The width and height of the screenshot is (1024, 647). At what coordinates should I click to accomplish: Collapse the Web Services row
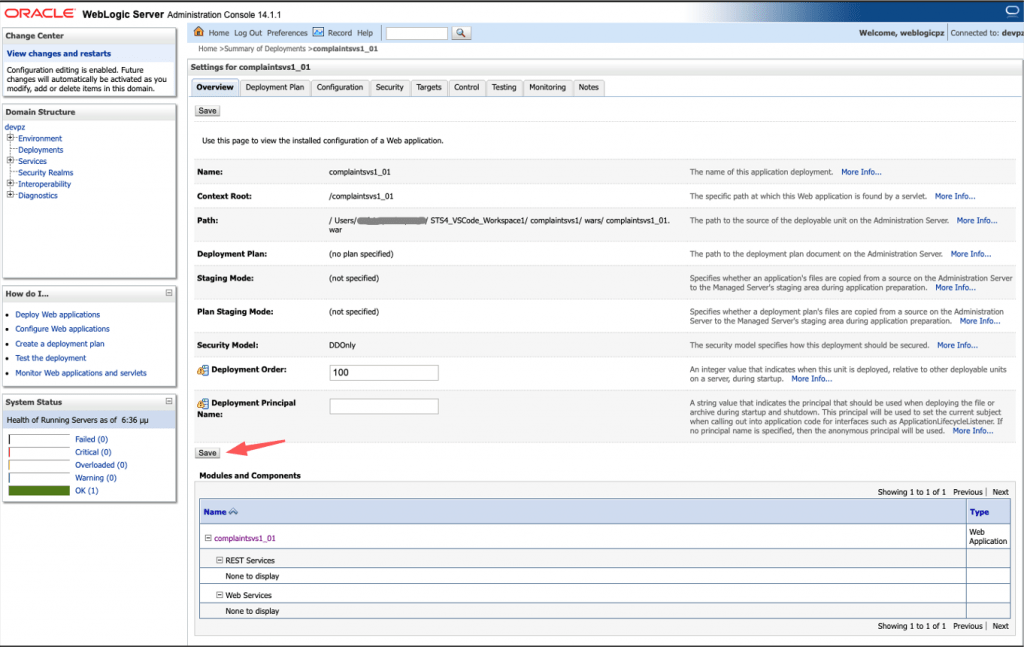point(219,595)
